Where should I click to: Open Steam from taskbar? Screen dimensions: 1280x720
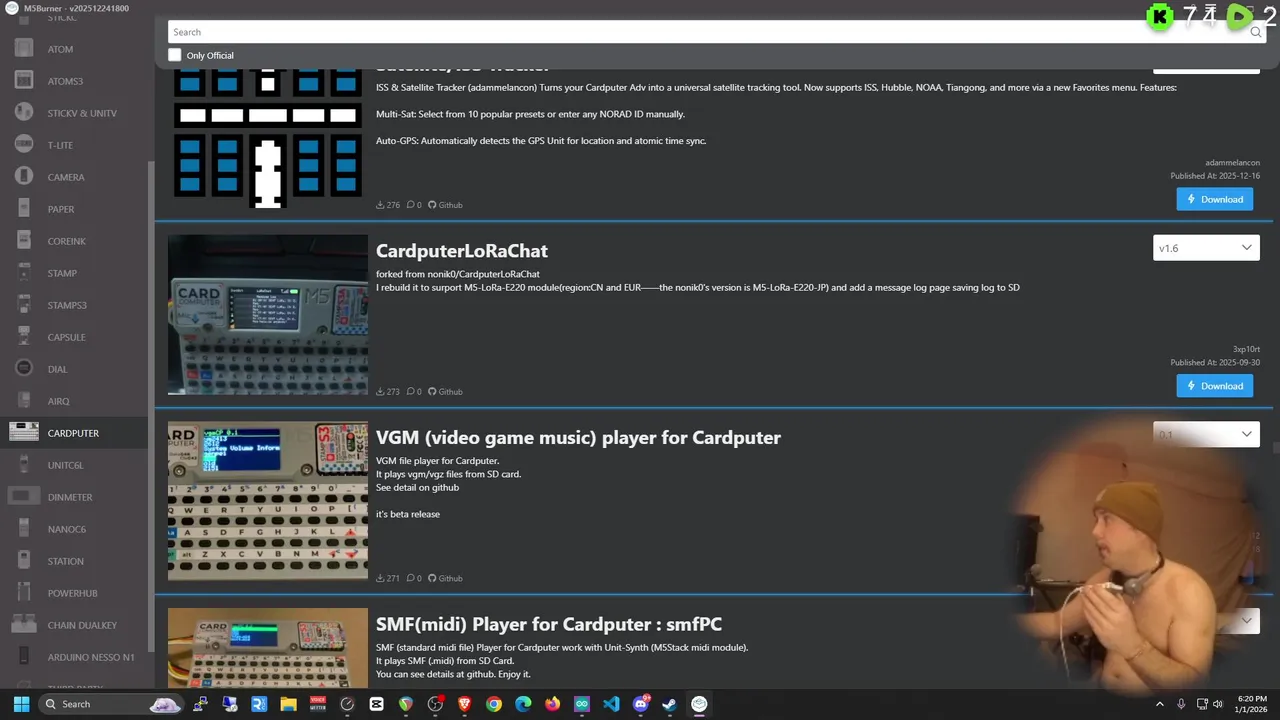tap(669, 704)
